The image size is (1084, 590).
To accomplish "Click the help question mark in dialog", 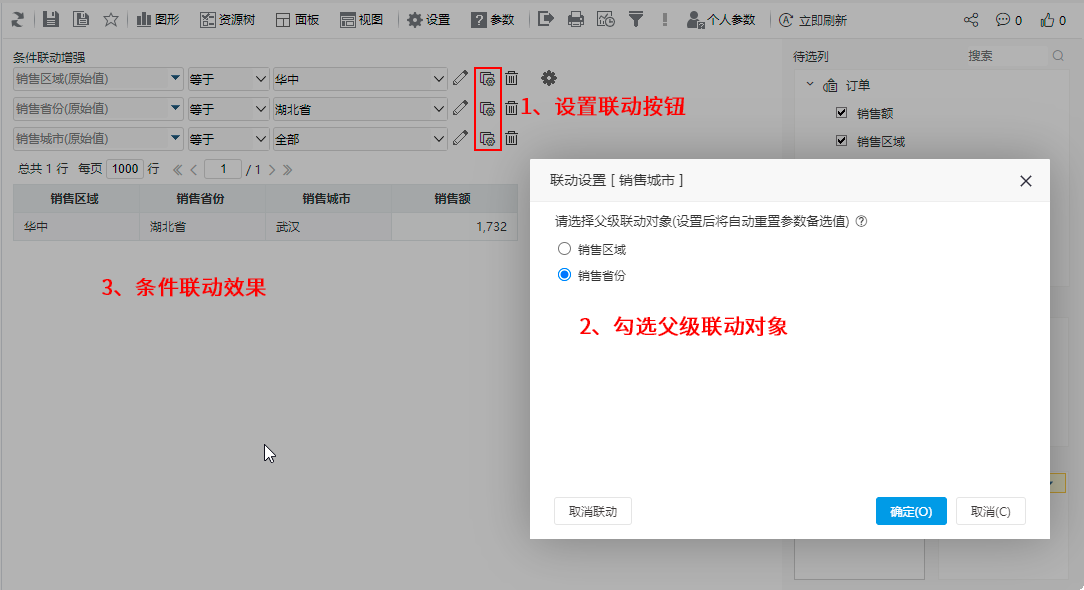I will (x=861, y=221).
